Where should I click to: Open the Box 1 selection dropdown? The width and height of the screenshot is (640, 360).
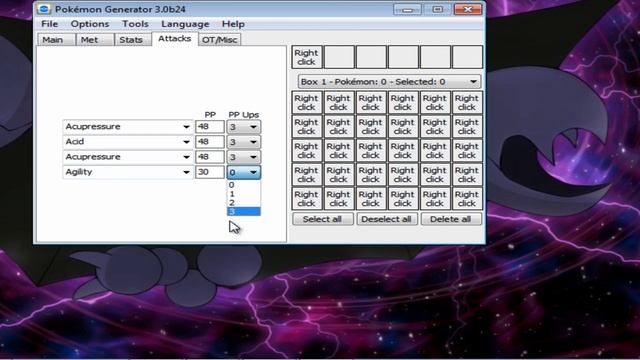point(389,82)
